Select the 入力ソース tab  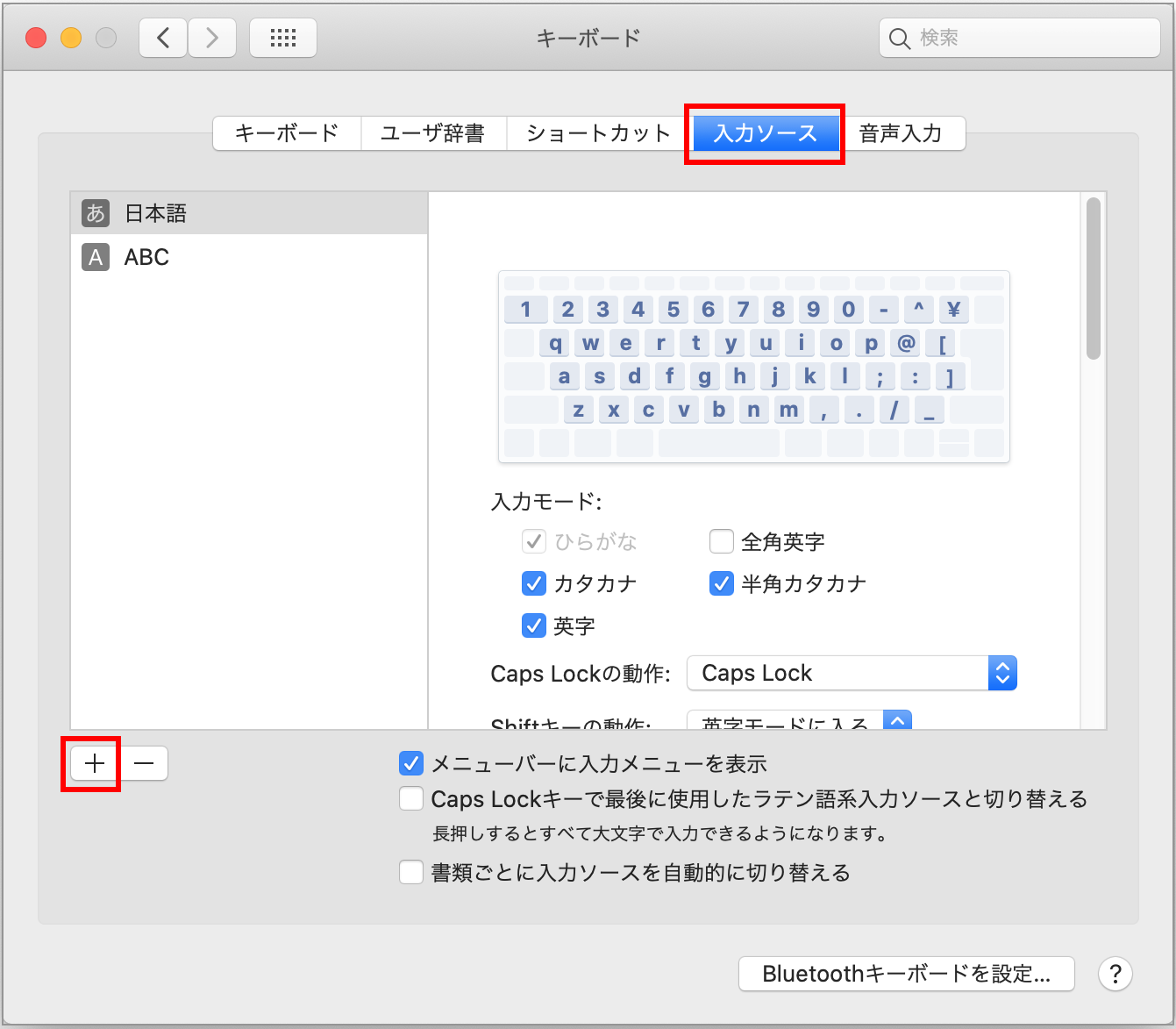coord(766,133)
